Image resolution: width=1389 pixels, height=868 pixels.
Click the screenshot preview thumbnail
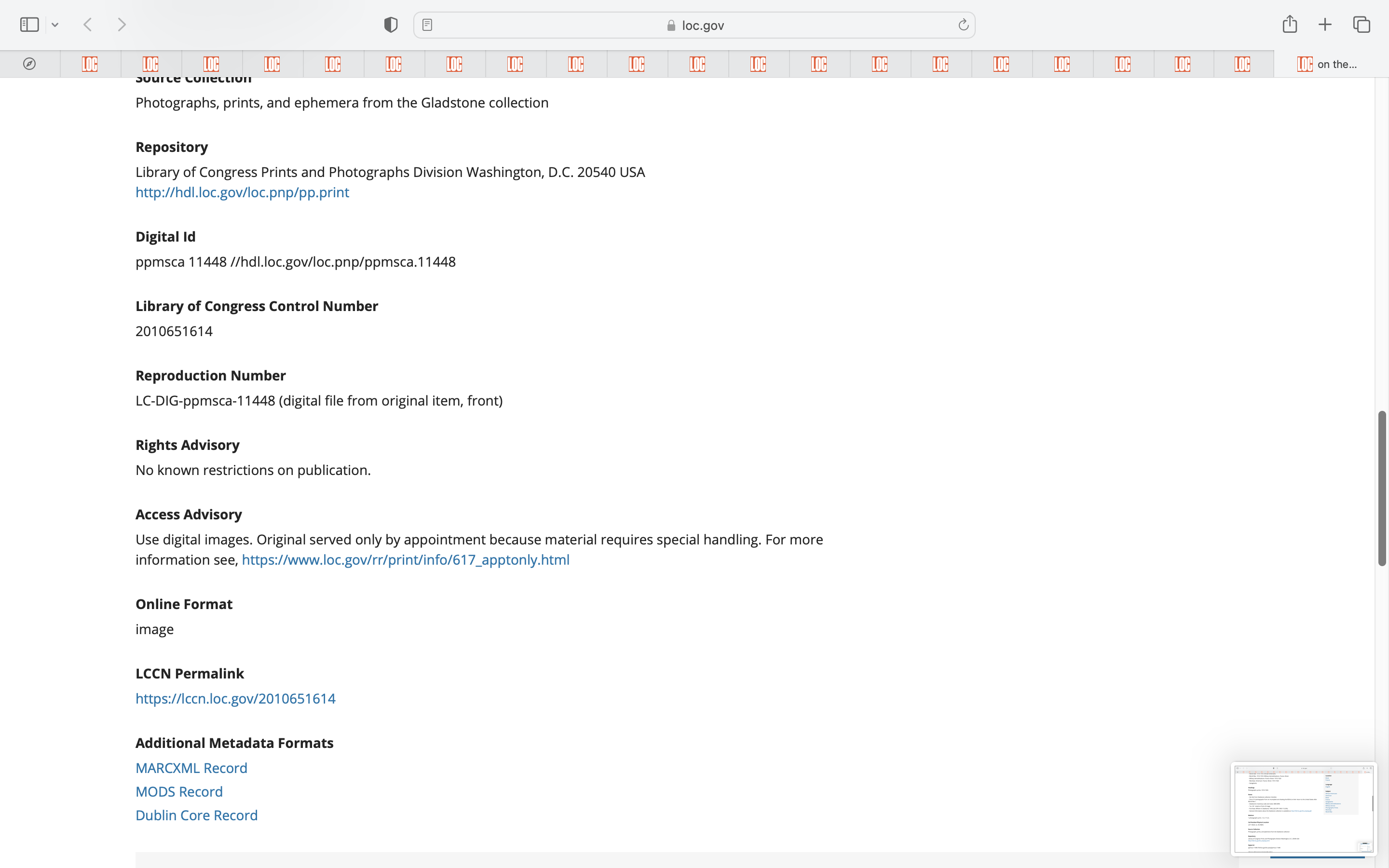[x=1303, y=808]
